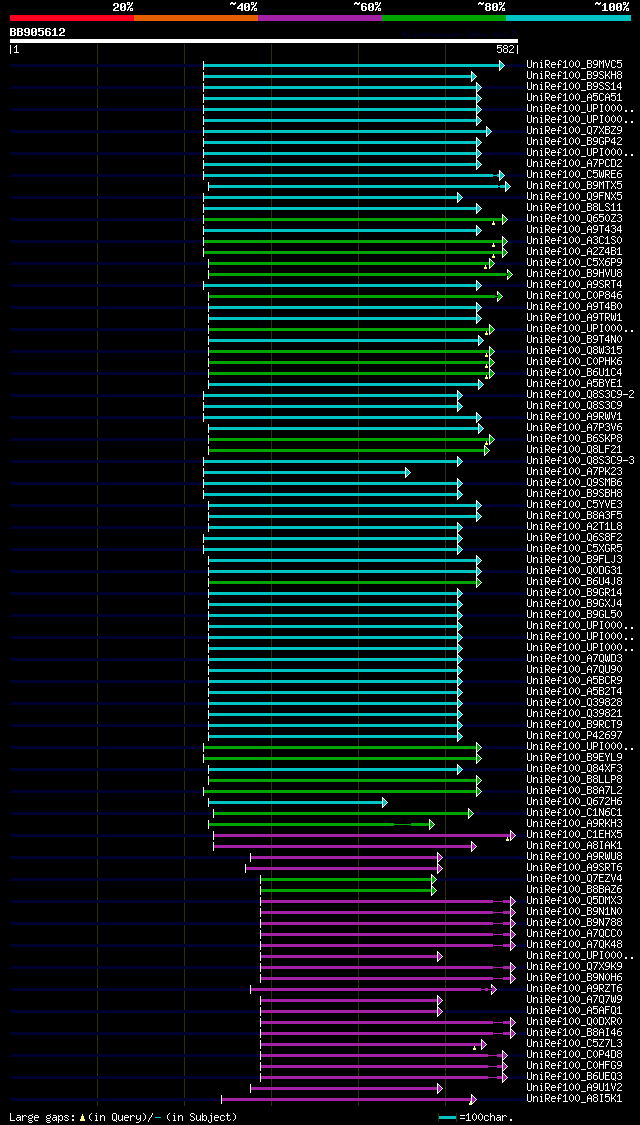
Task: Click the red 20% identity legend segment
Action: [x=72, y=17]
